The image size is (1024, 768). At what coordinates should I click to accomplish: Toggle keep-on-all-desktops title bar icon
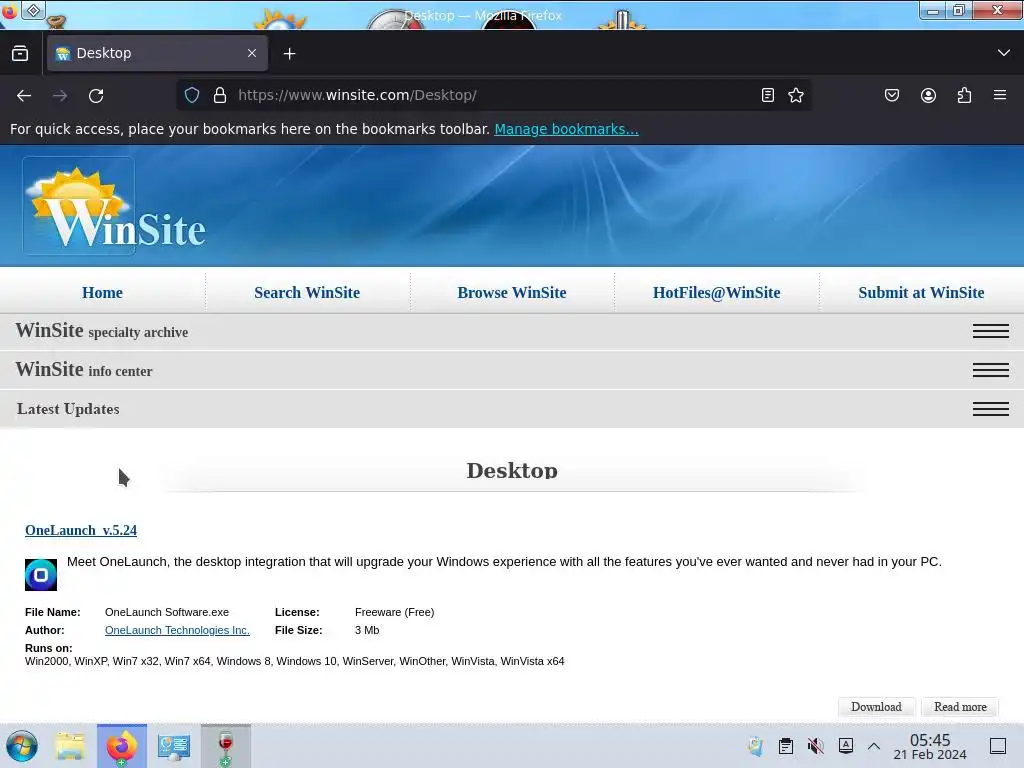pos(33,10)
